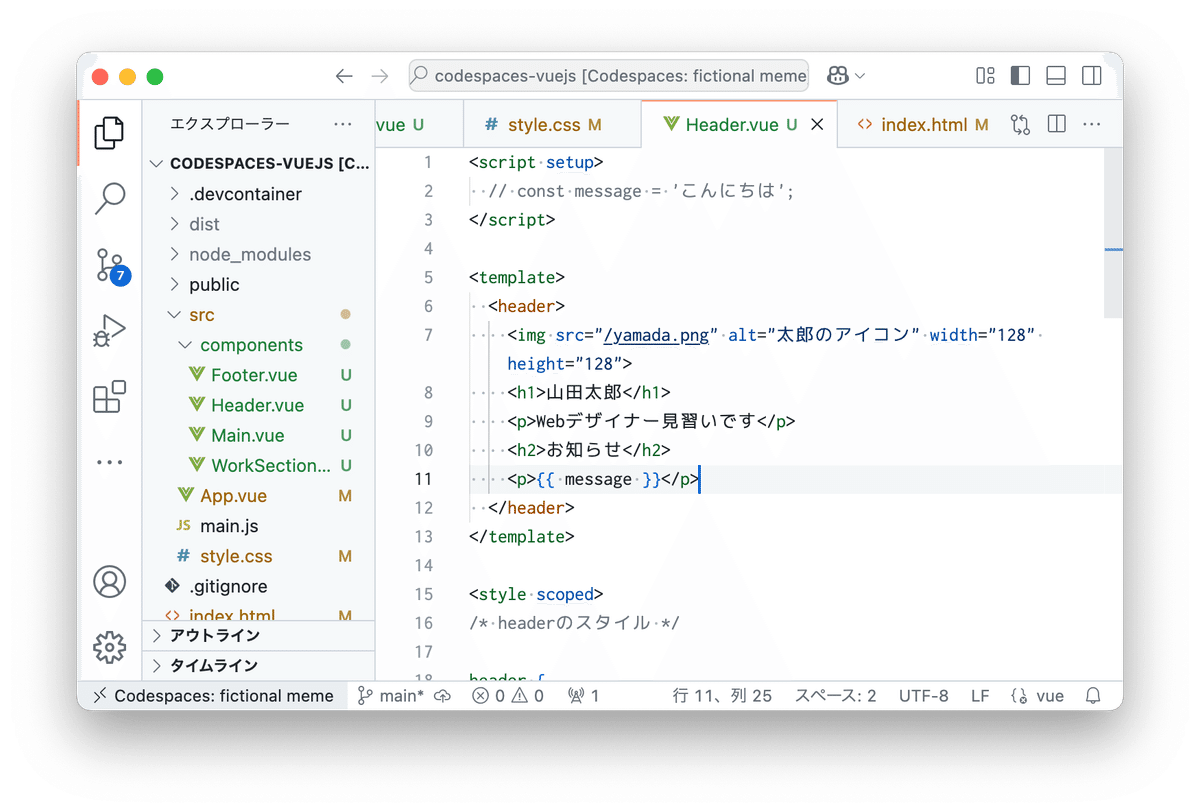Open the Explorer view in activity bar
Screen dimensions: 1200x812
109,133
